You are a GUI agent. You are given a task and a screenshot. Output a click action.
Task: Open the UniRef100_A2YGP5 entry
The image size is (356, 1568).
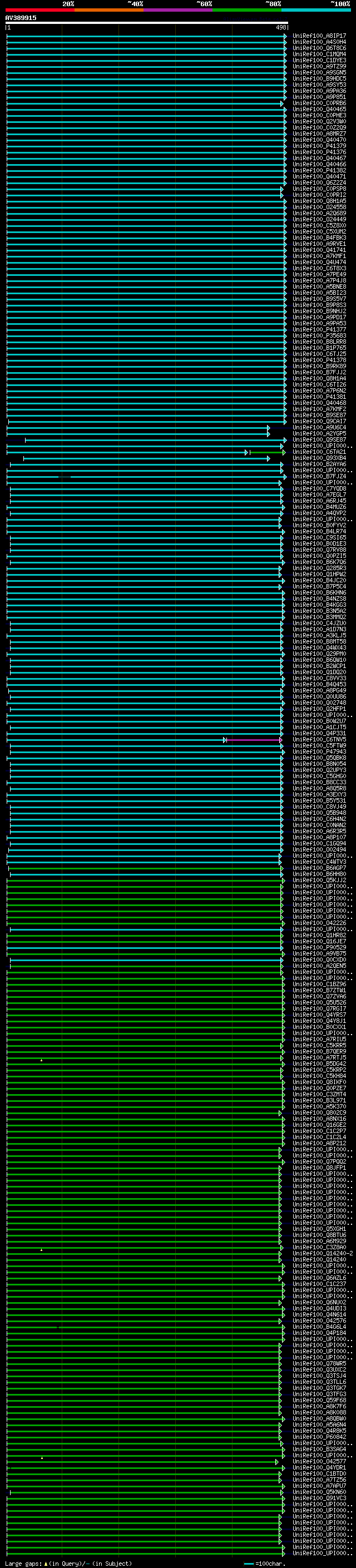click(319, 433)
